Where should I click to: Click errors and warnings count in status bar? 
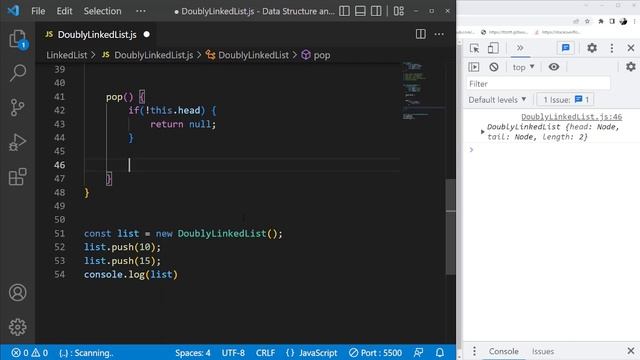29,353
